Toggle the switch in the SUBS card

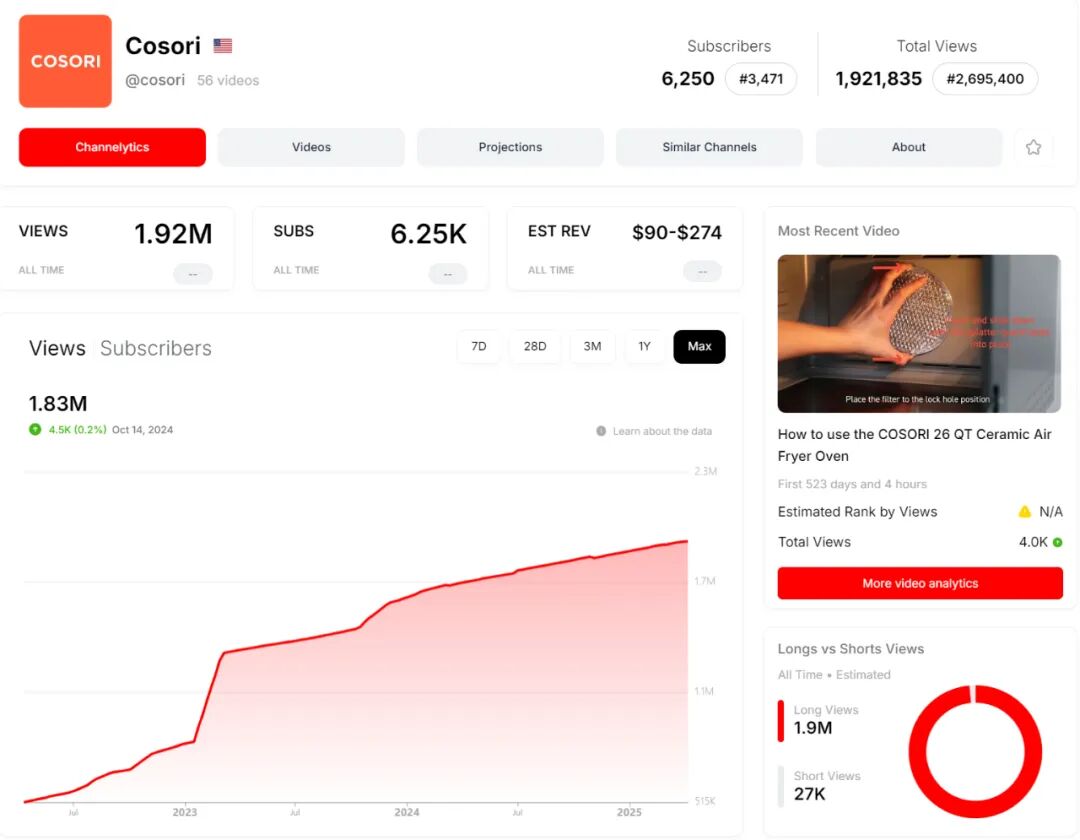tap(446, 271)
